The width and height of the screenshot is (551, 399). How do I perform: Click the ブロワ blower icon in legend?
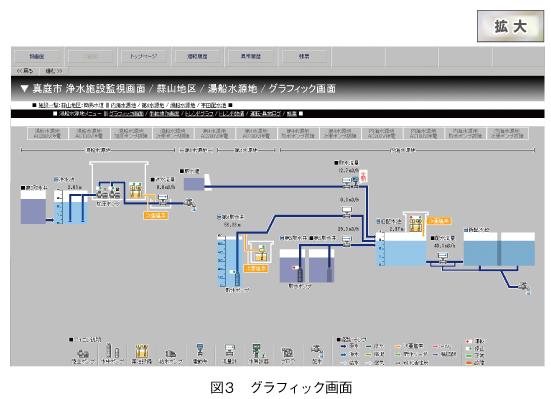coord(287,353)
